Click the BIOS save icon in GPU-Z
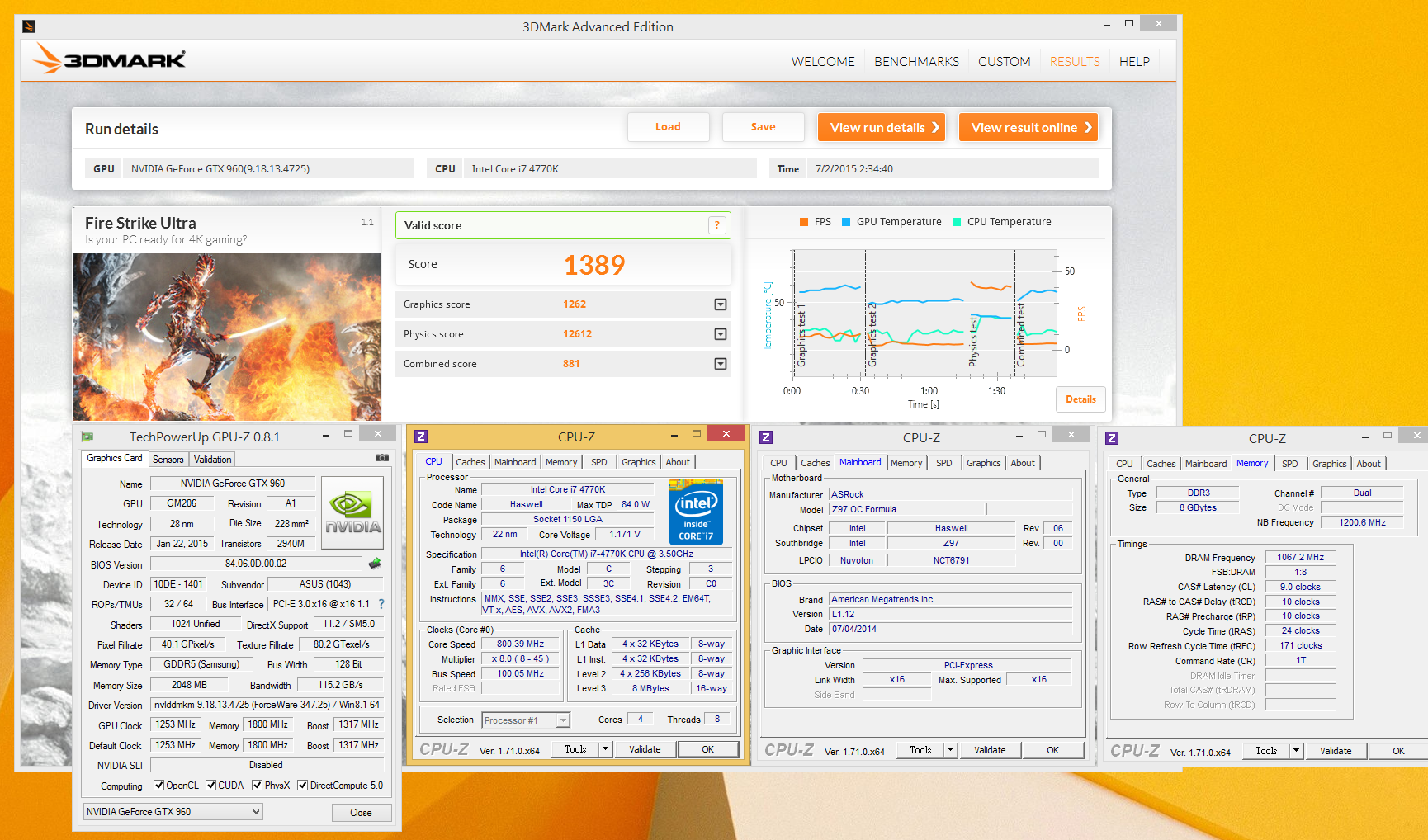The image size is (1428, 840). click(375, 564)
